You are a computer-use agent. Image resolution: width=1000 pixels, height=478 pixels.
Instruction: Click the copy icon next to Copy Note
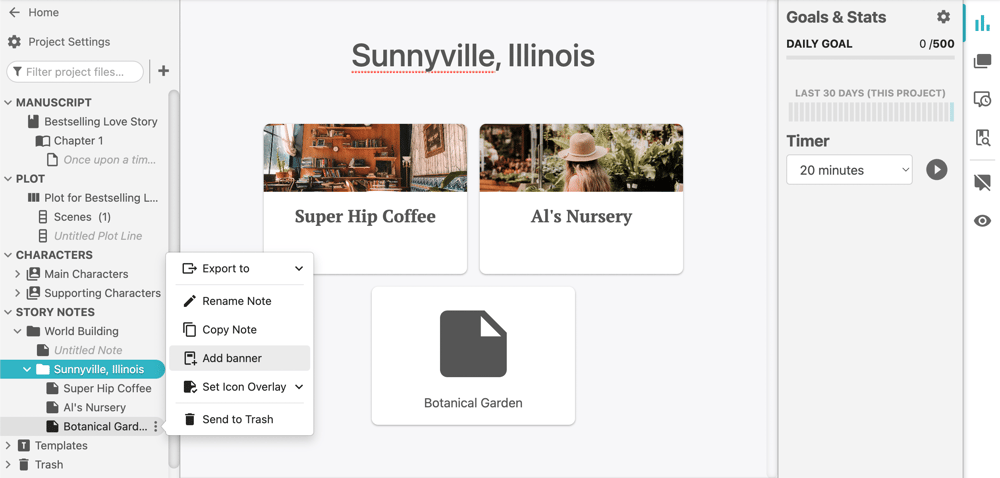(189, 330)
